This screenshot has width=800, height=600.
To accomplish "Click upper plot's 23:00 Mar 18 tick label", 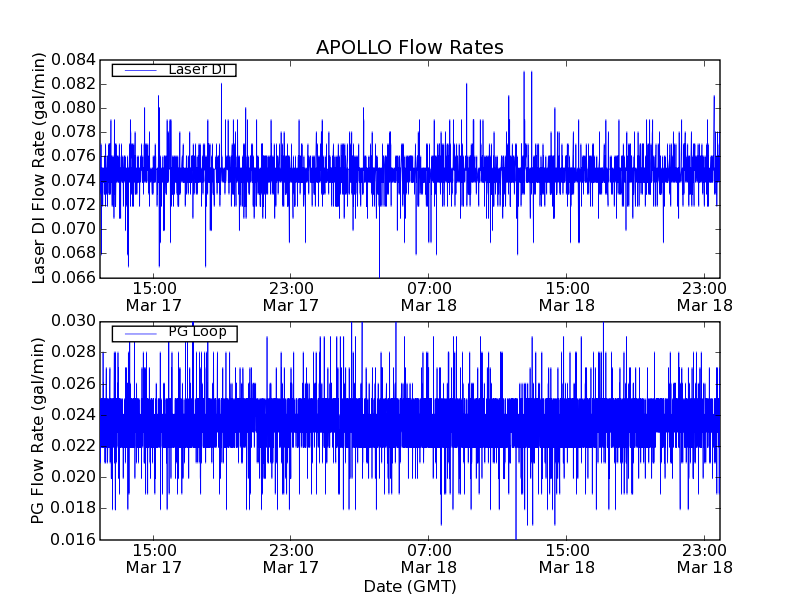I will click(x=704, y=296).
